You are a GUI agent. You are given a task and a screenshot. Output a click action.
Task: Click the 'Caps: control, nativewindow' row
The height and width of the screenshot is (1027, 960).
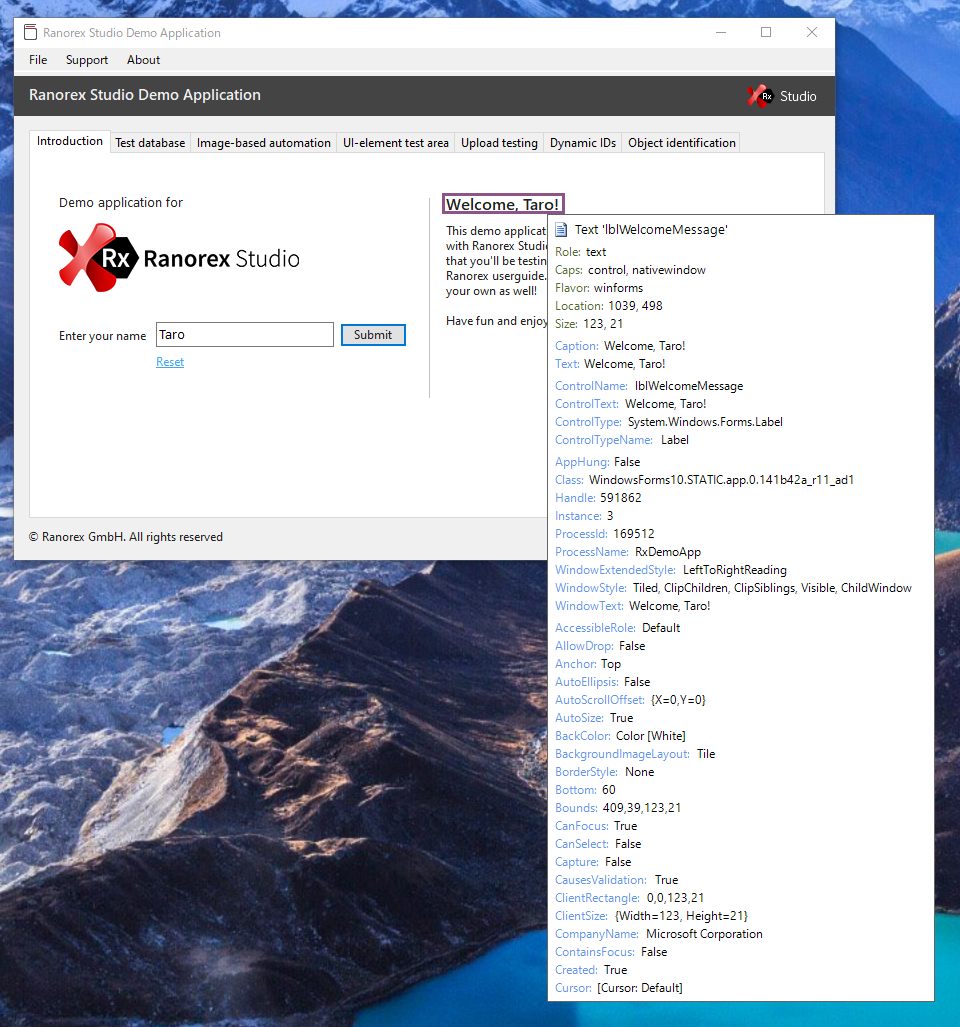click(630, 270)
